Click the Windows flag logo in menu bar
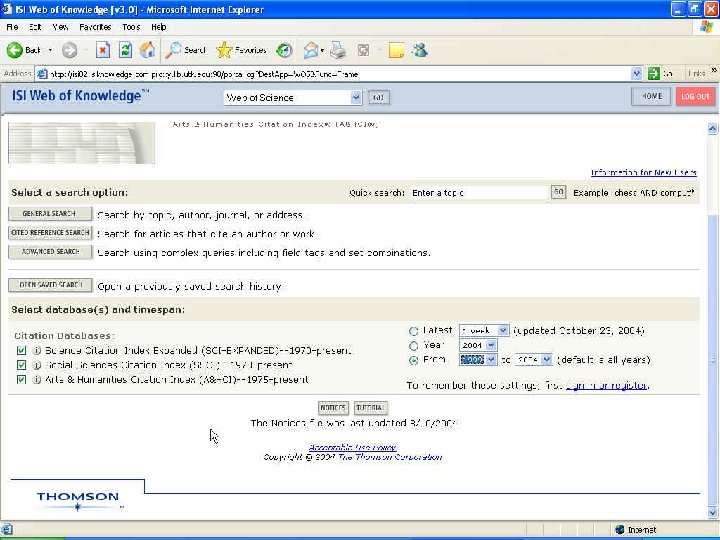Screen dimensions: 720x540 [706, 27]
